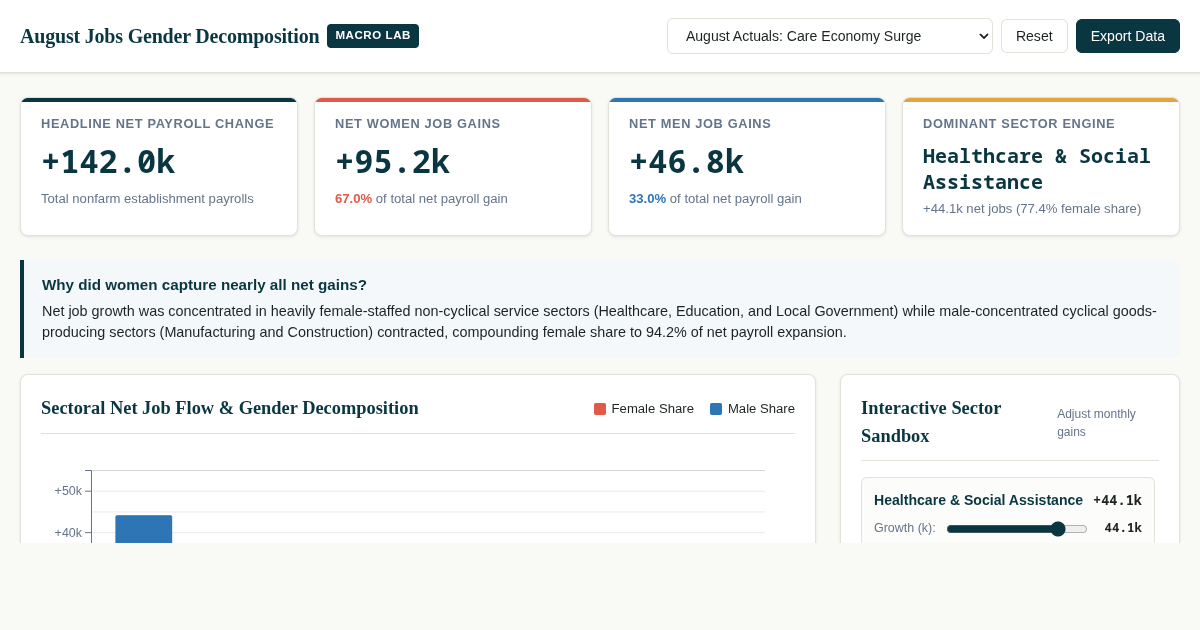Open the August Actuals scenario dropdown
This screenshot has height=630, width=1200.
830,36
